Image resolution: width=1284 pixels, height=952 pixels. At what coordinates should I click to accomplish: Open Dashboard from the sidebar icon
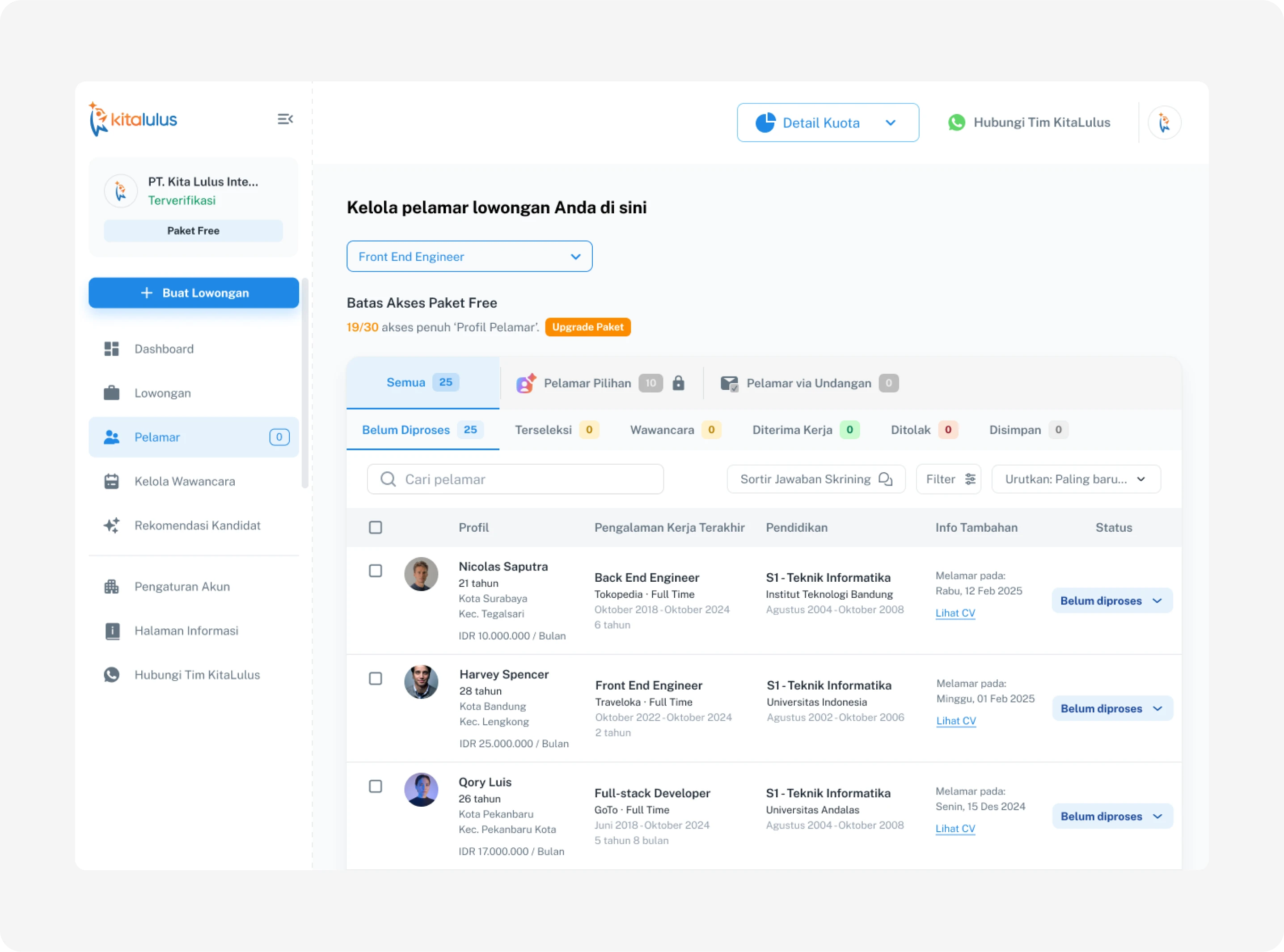112,349
